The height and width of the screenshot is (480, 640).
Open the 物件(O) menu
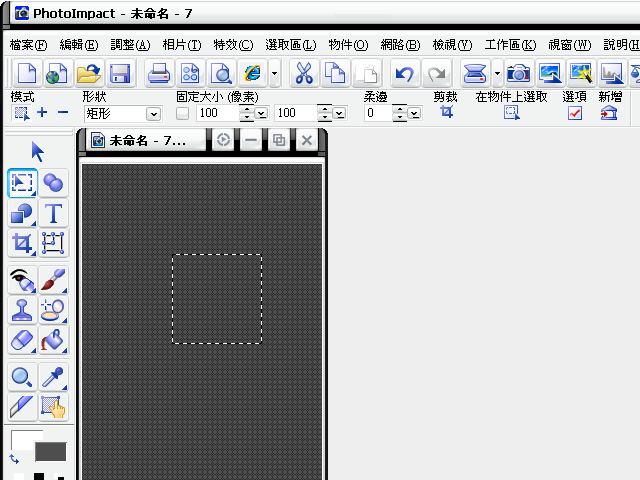click(348, 44)
